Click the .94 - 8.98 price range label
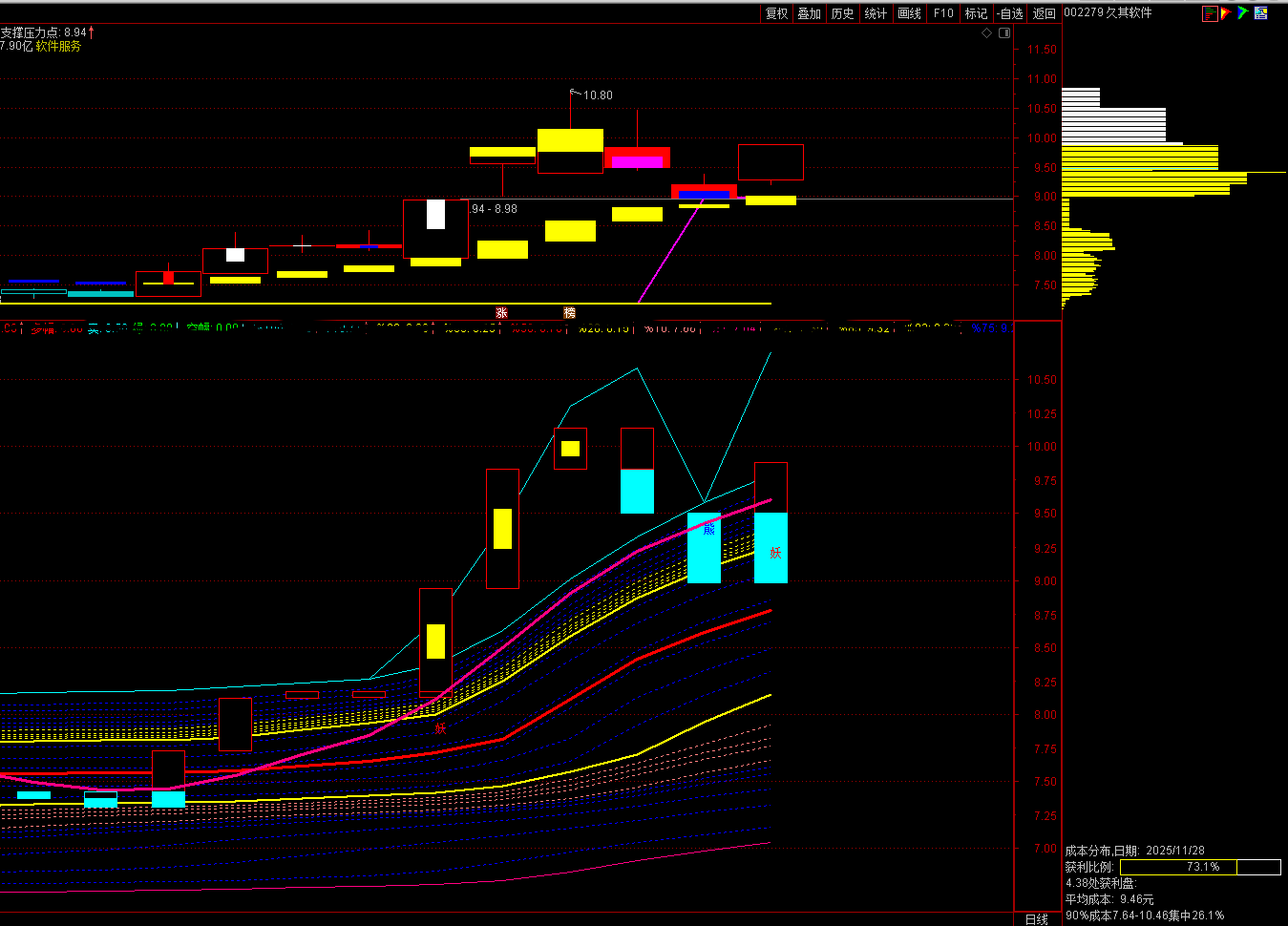The width and height of the screenshot is (1288, 926). click(495, 209)
